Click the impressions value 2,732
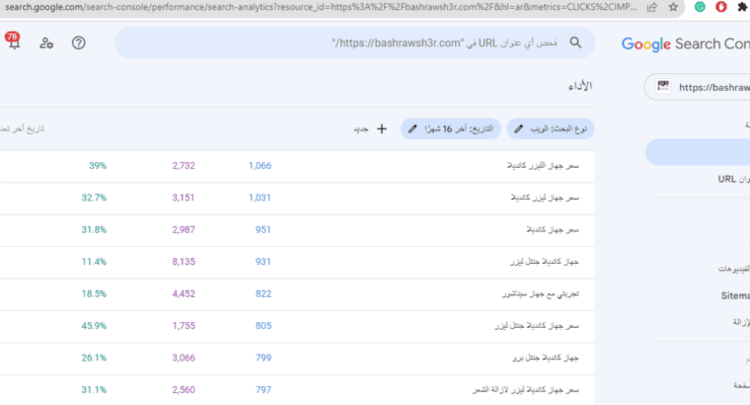 184,165
